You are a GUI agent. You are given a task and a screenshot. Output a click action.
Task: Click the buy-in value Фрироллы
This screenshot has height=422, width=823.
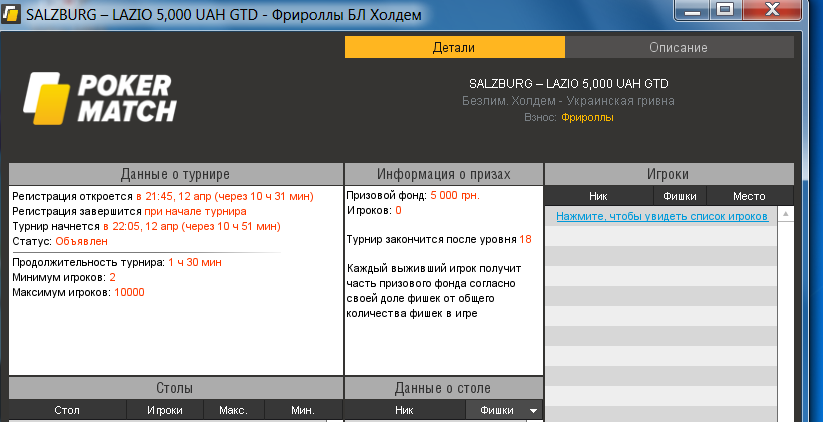click(x=587, y=118)
